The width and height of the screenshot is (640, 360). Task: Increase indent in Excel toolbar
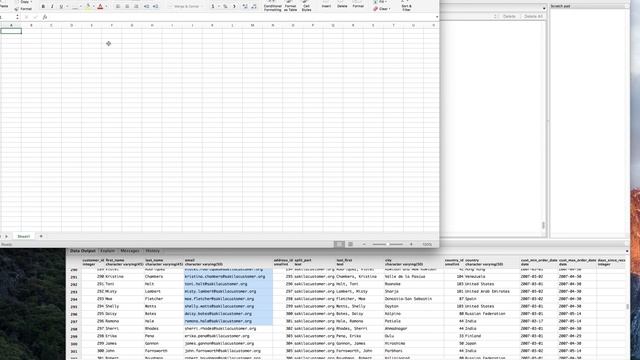156,7
